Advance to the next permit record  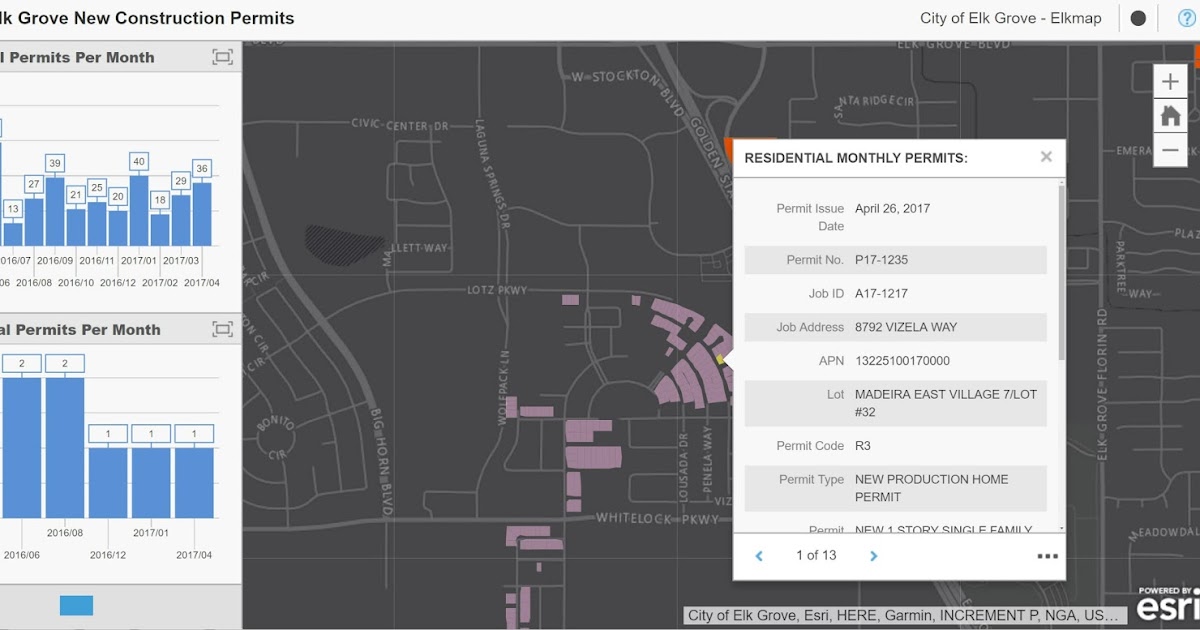tap(873, 555)
